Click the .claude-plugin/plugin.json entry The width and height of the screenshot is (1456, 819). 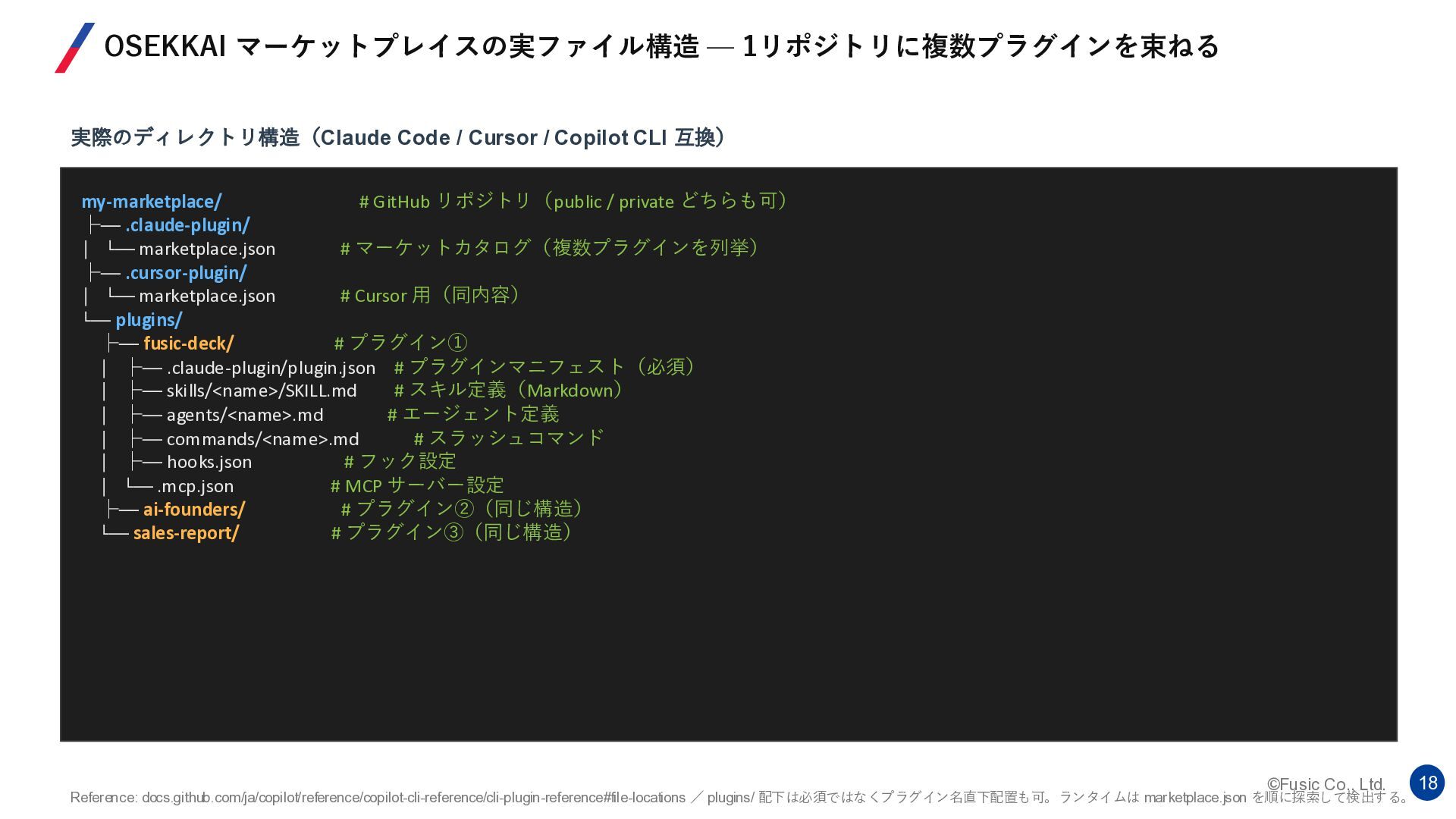click(x=271, y=368)
